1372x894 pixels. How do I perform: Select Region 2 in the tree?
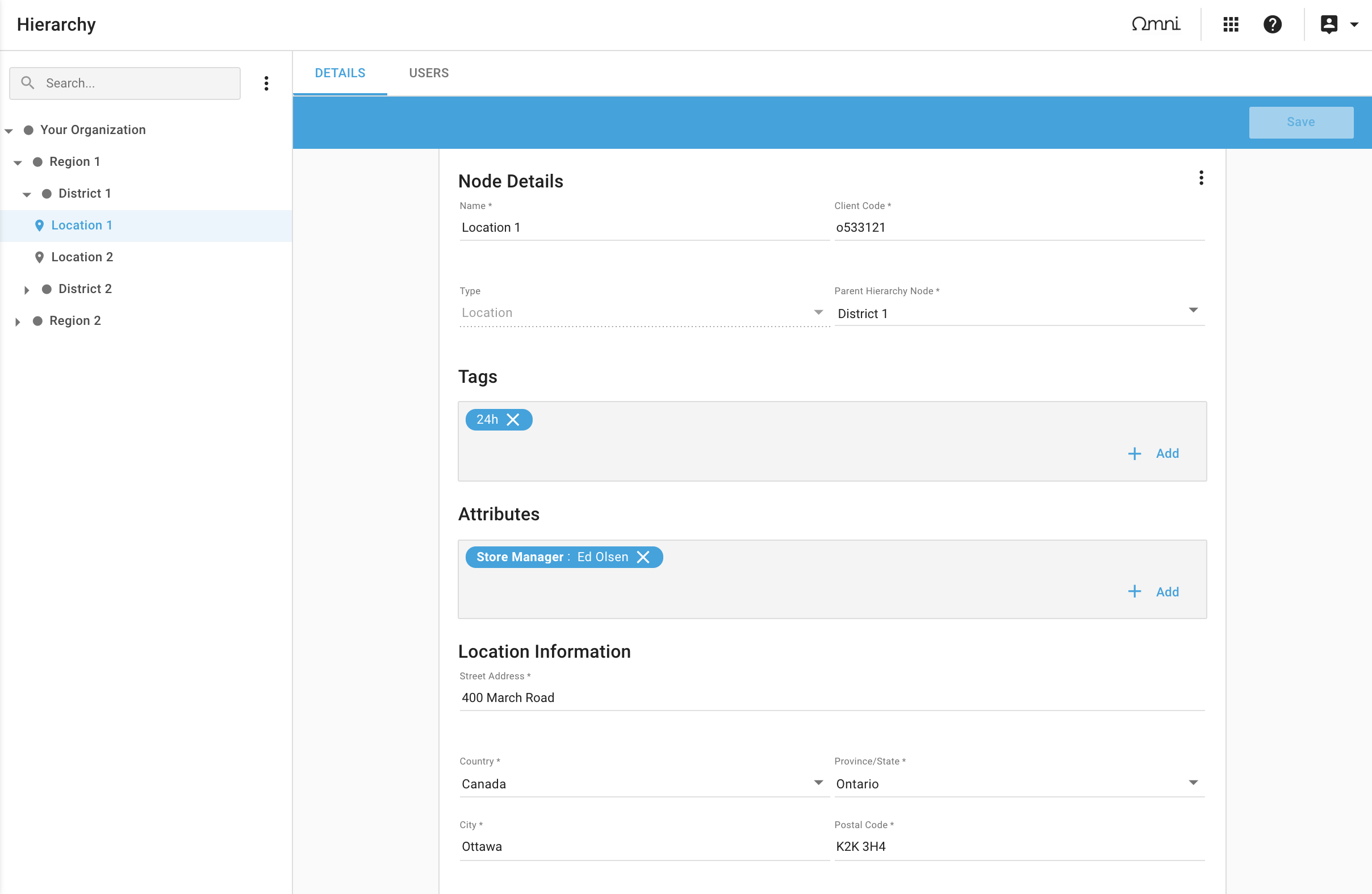click(x=76, y=320)
